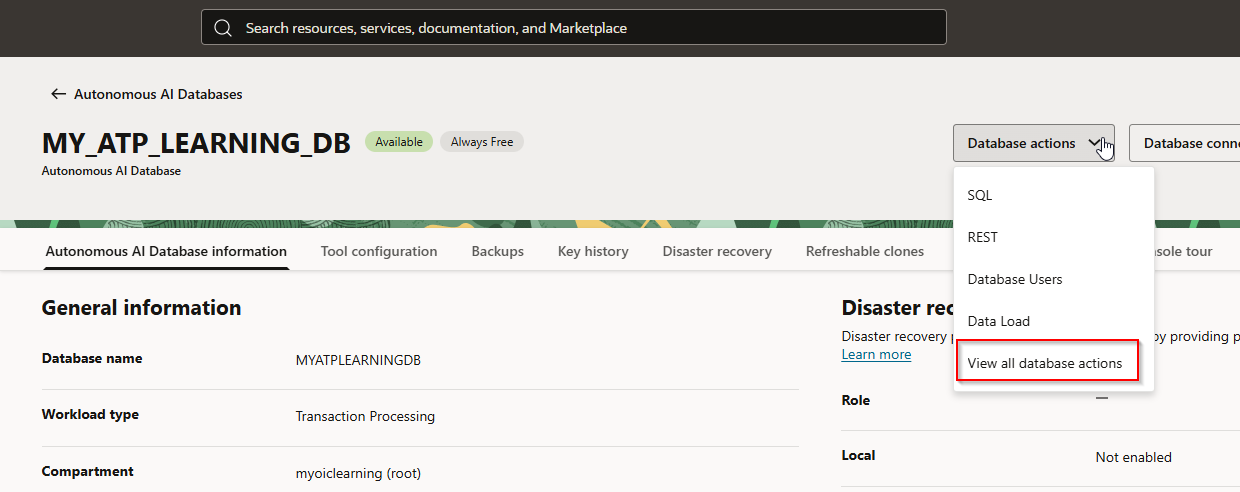Select the Disaster recovery tab

717,251
